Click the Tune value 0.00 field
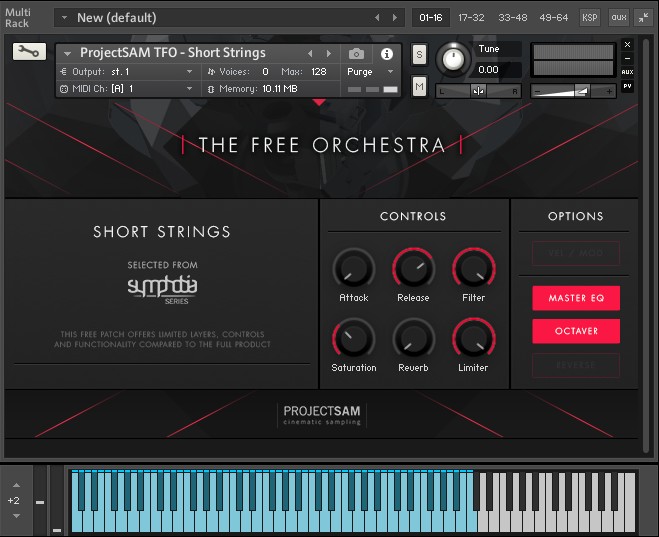 (x=498, y=70)
